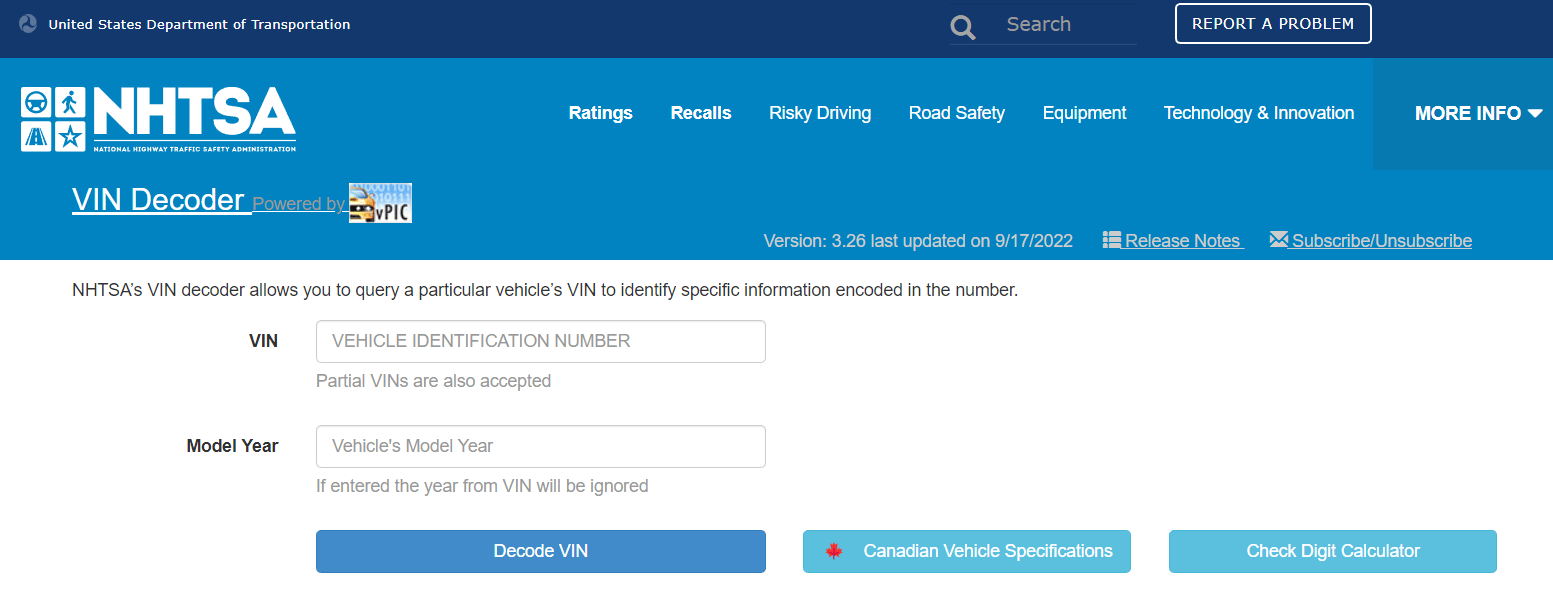The image size is (1553, 602).
Task: Open the Release Notes link
Action: (x=1182, y=239)
